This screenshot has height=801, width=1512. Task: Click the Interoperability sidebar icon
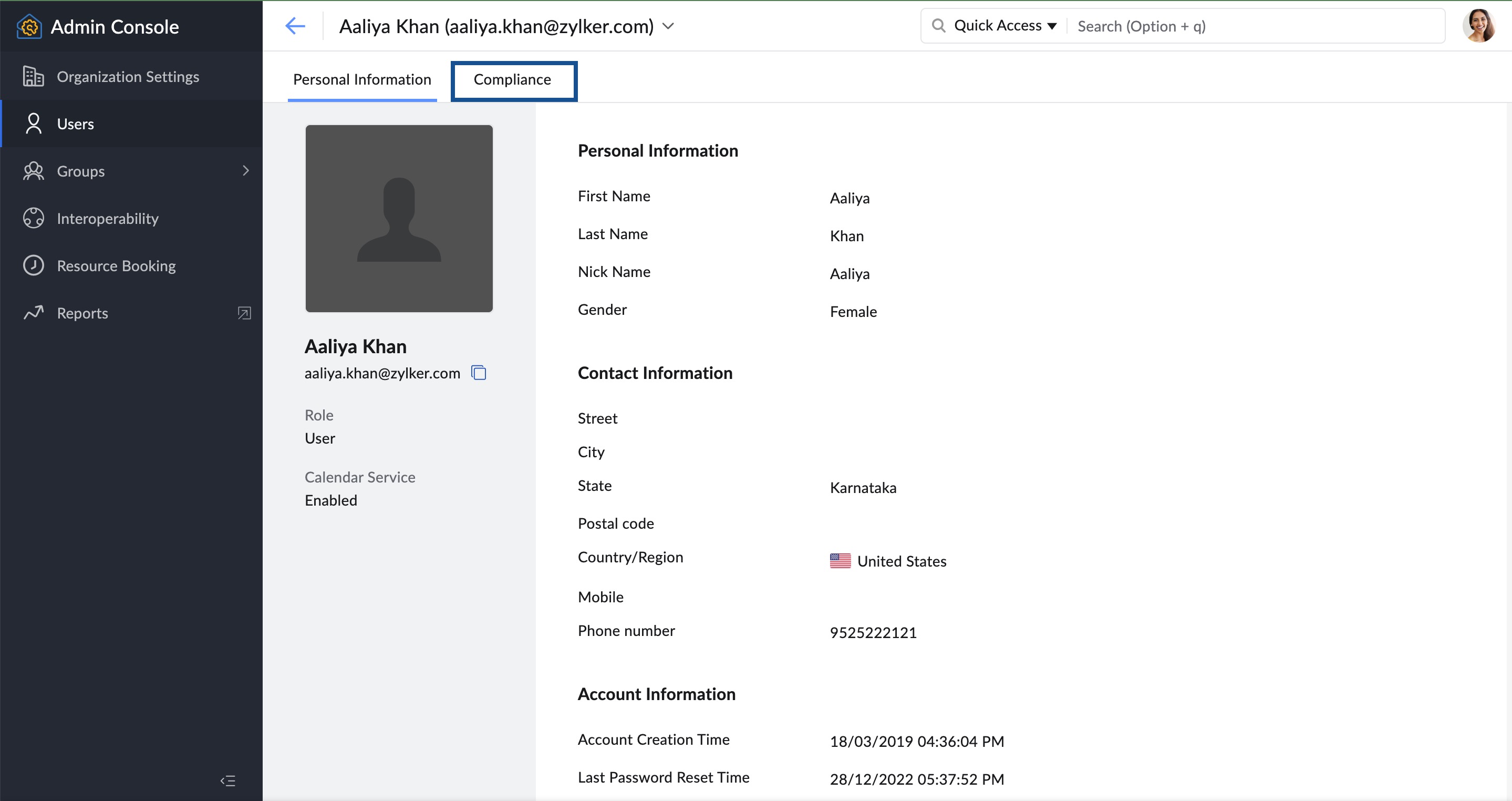33,219
